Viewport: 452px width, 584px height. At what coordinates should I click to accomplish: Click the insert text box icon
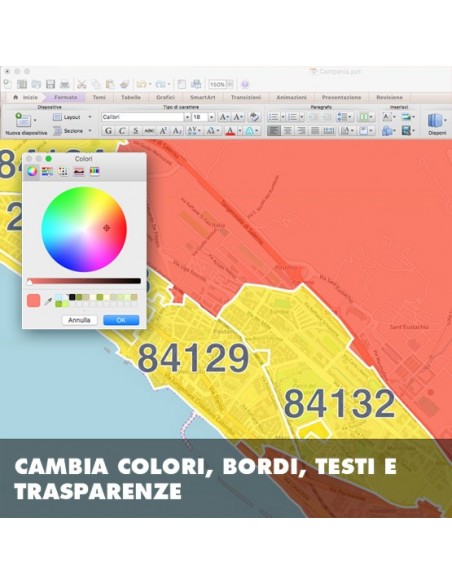click(x=386, y=117)
